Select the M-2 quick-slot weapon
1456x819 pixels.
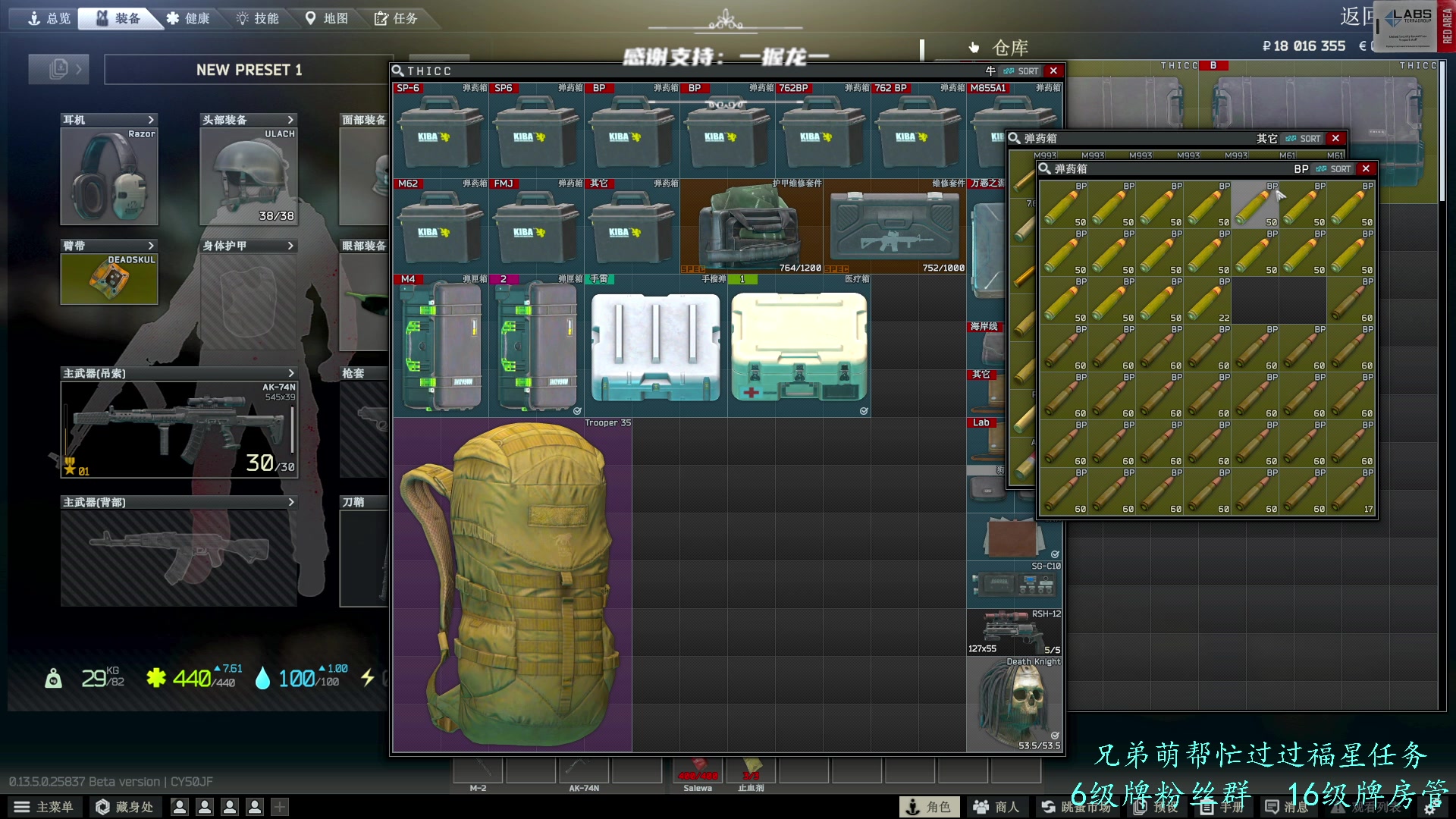(478, 770)
